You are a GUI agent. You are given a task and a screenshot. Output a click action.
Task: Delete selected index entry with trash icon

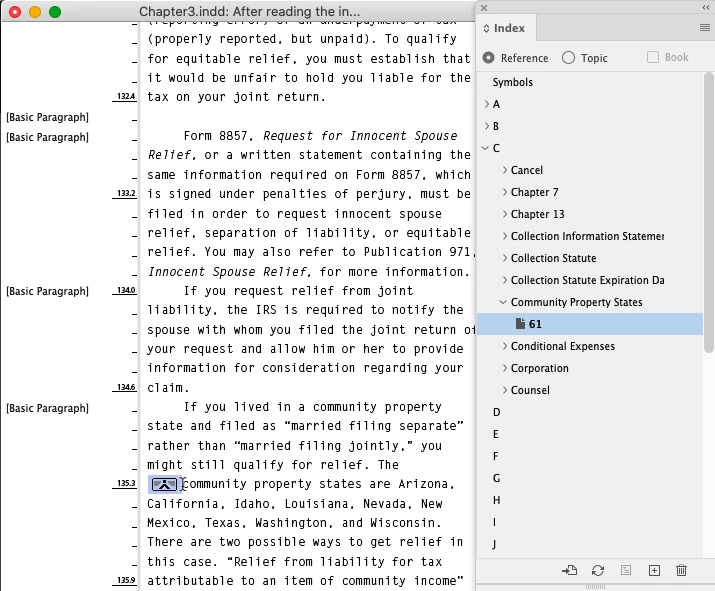pyautogui.click(x=681, y=570)
